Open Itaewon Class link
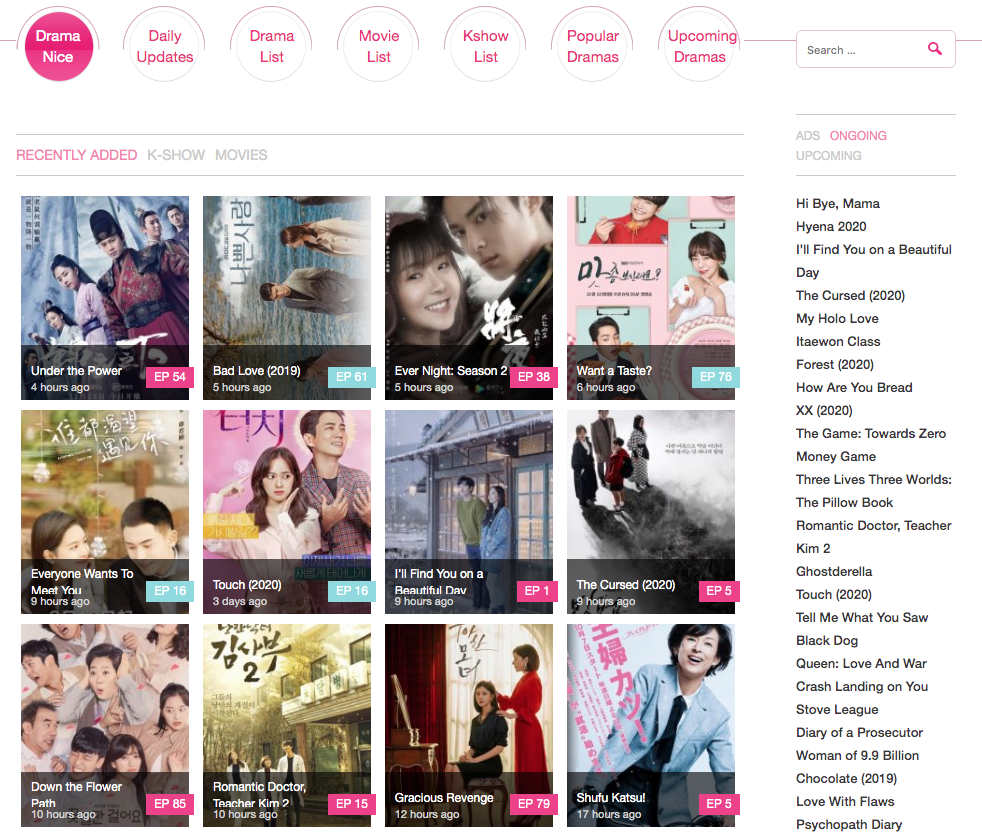Screen dimensions: 982x835 [838, 342]
